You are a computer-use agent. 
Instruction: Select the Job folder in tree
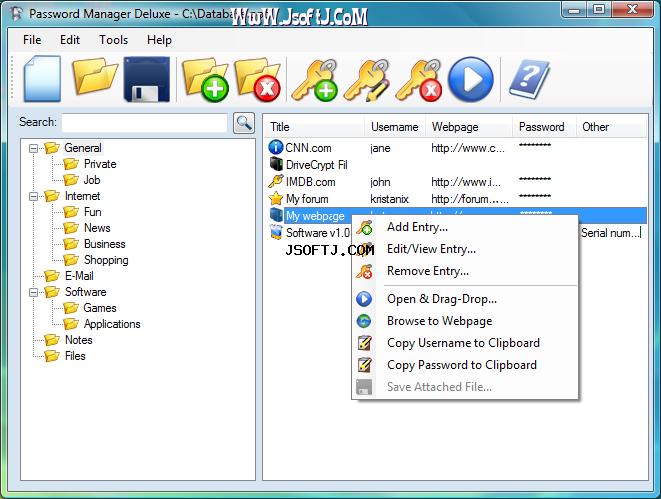91,180
